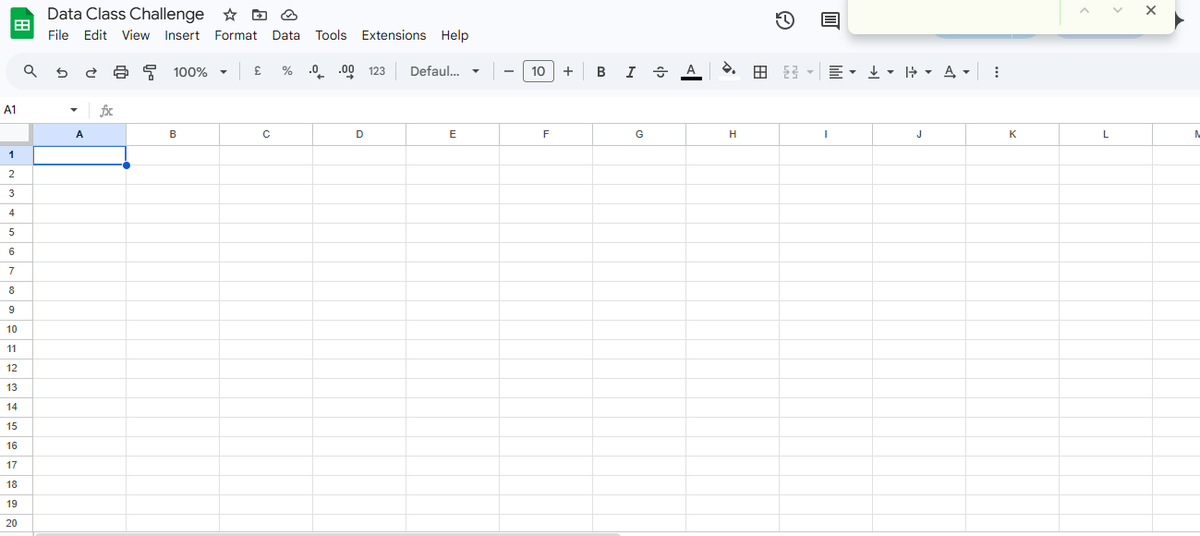Redo the last action
Screen dimensions: 1200x536
tap(91, 72)
